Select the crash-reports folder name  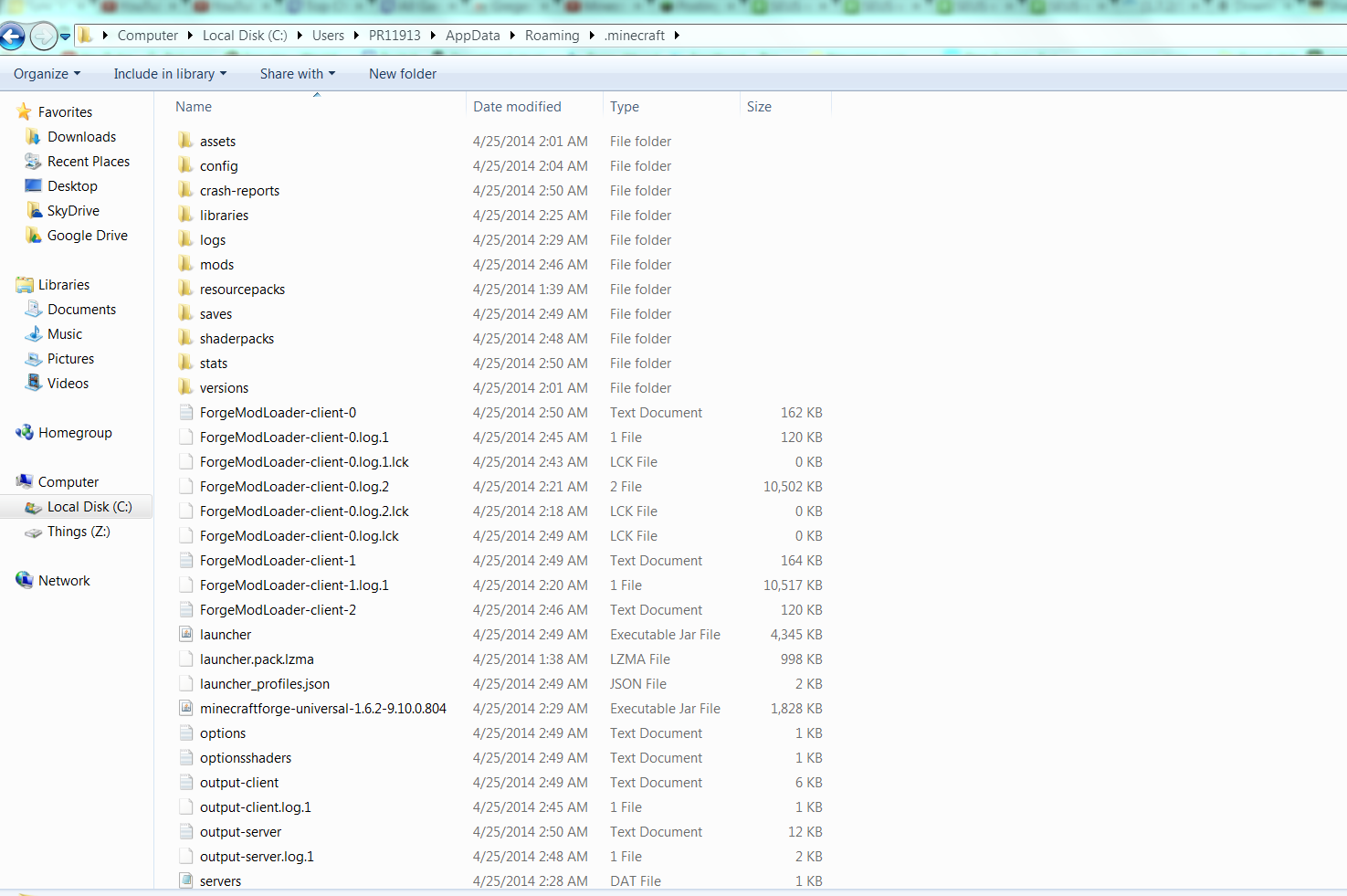point(240,191)
